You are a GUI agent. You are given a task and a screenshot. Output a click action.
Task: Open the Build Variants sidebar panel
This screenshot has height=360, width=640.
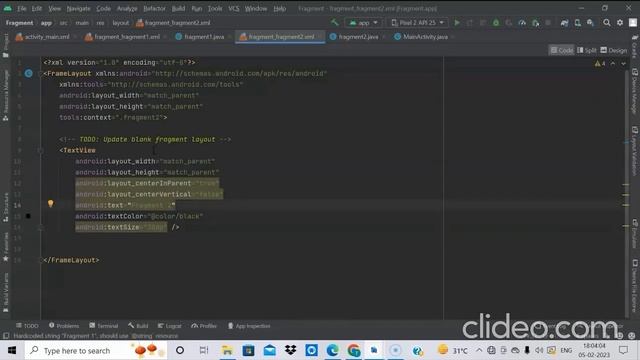(x=6, y=293)
